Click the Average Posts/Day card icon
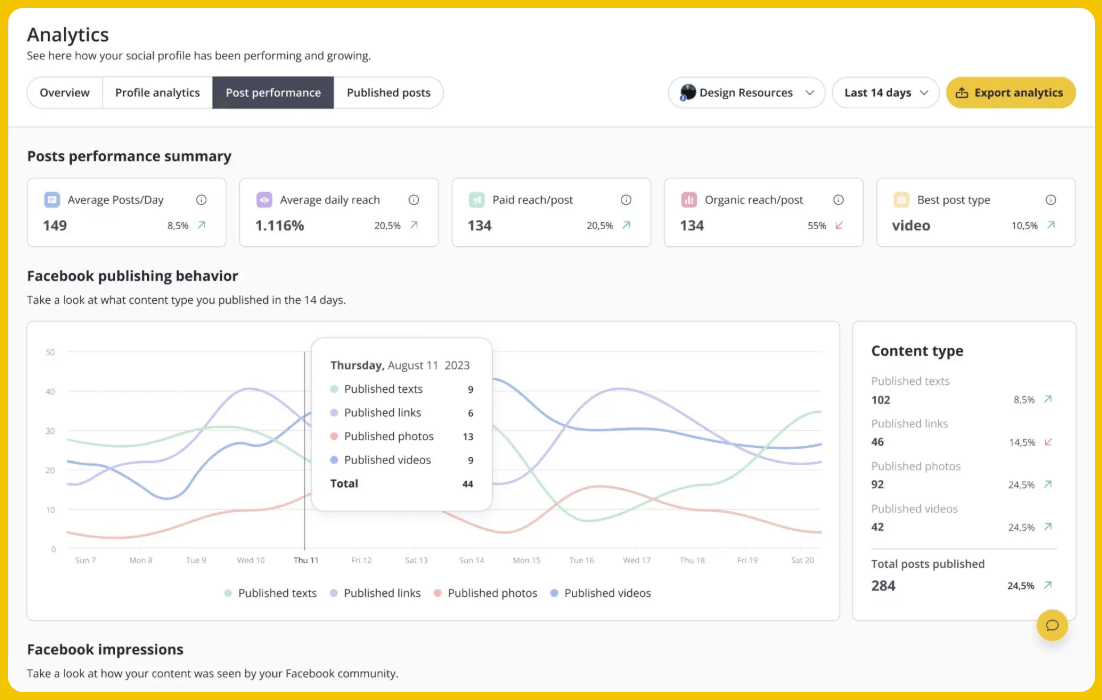1102x700 pixels. (52, 200)
